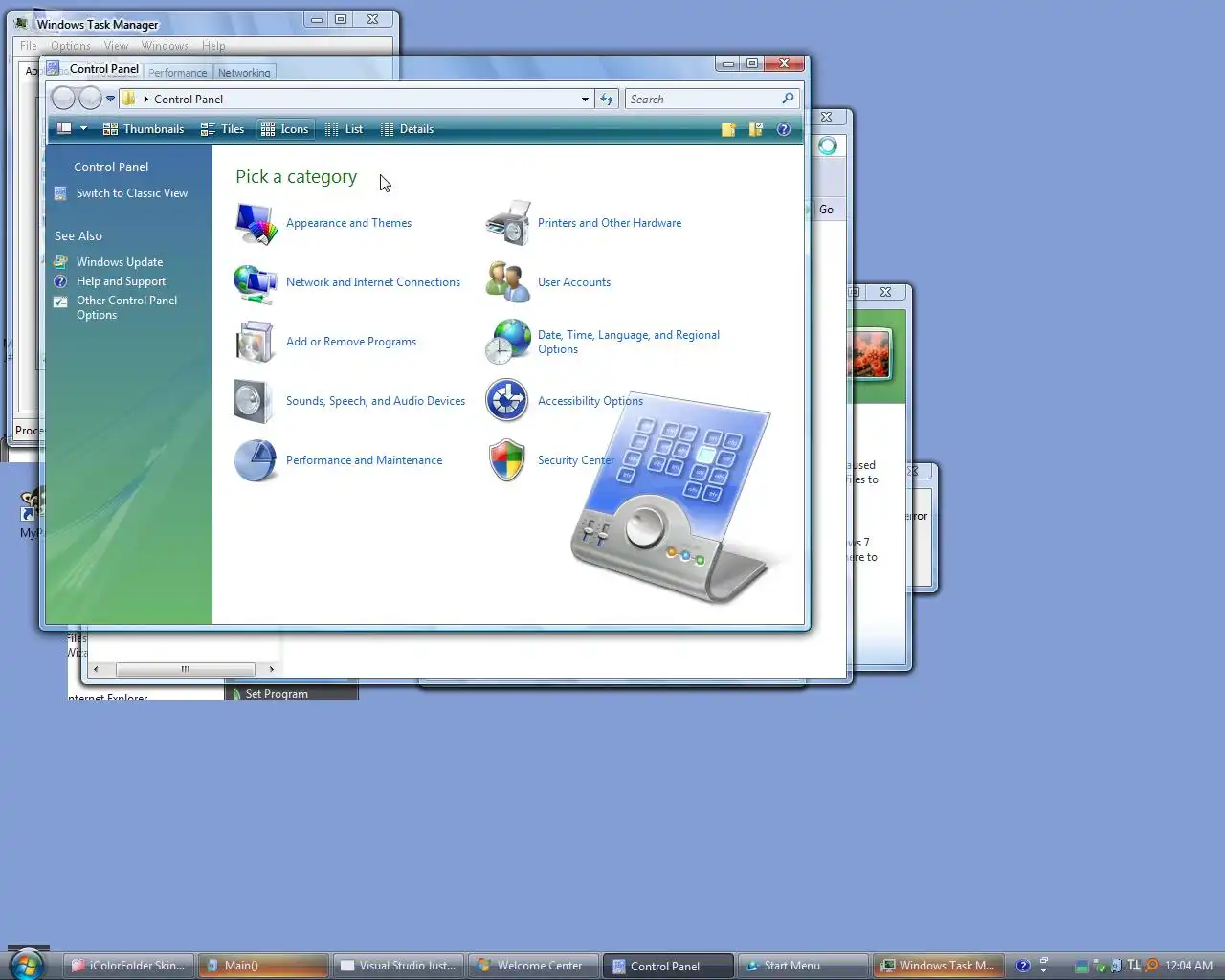Viewport: 1225px width, 980px height.
Task: Click Switch to Classic View link
Action: tap(132, 193)
